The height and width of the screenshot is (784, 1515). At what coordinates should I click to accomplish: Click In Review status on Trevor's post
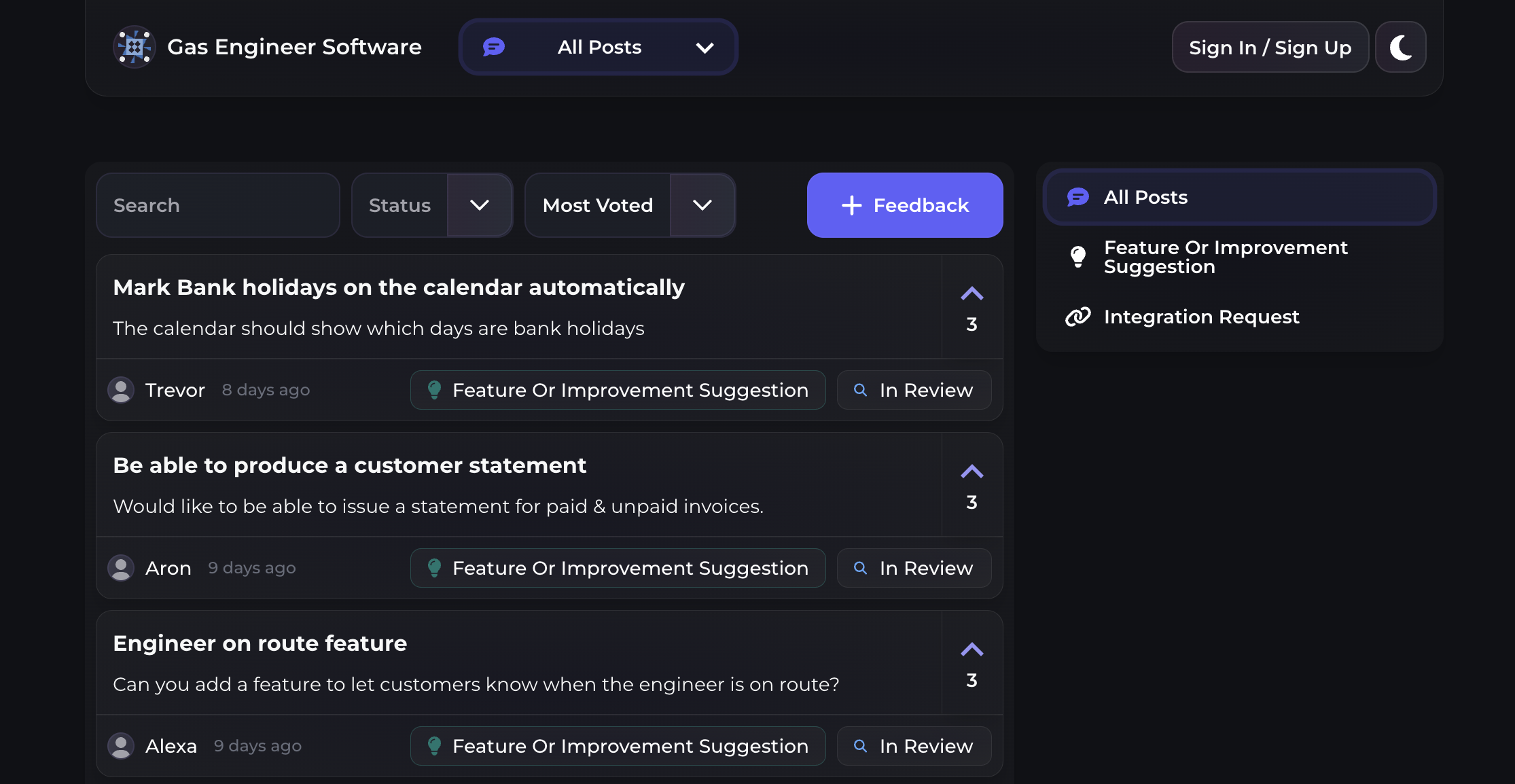click(914, 390)
